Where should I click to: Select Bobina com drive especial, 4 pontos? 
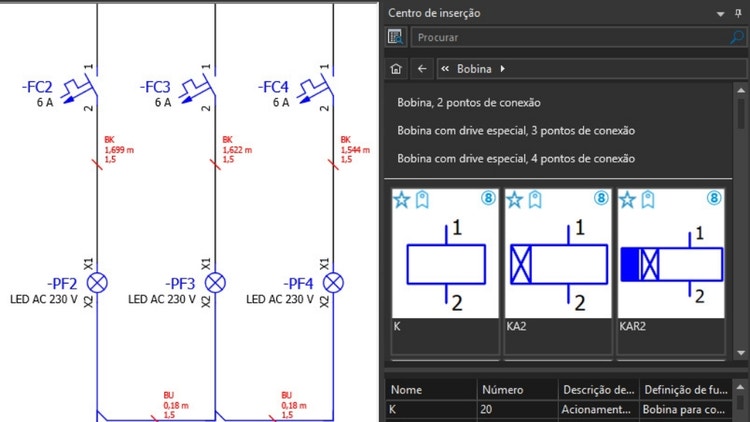coord(516,159)
